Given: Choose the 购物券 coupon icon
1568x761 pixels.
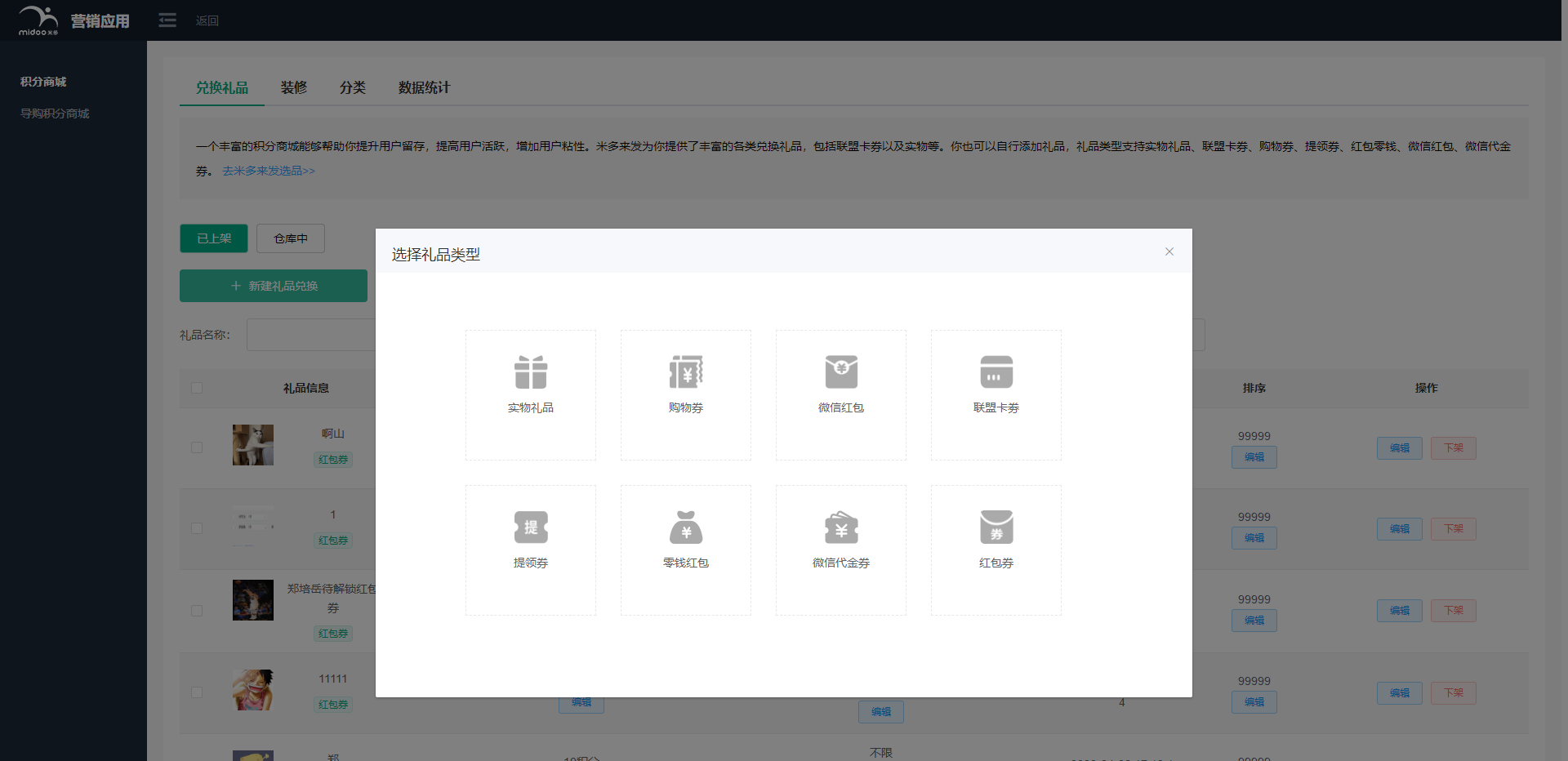Looking at the screenshot, I should click(x=686, y=372).
